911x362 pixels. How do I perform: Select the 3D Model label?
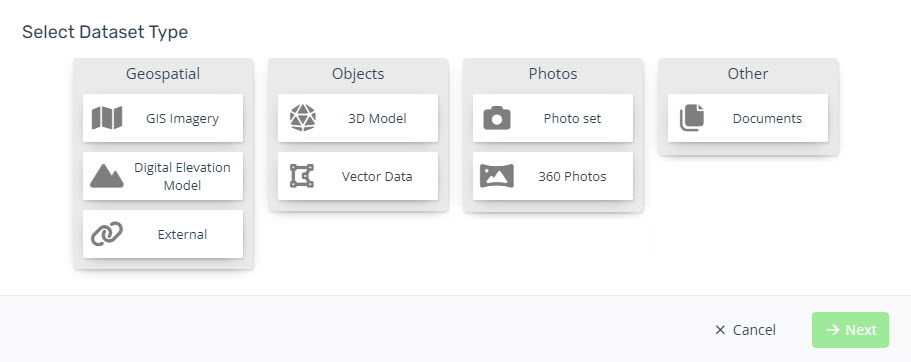[377, 119]
